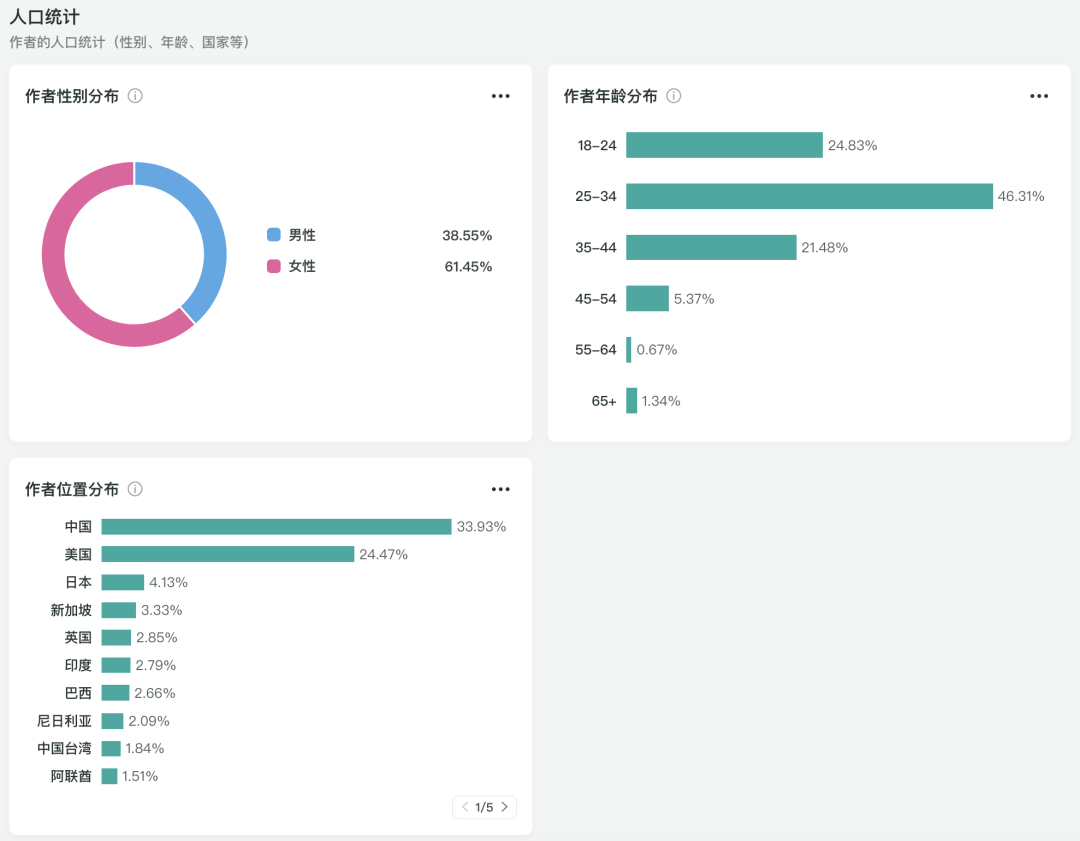Click the 男性 legend label
Viewport: 1080px width, 841px height.
pyautogui.click(x=302, y=235)
